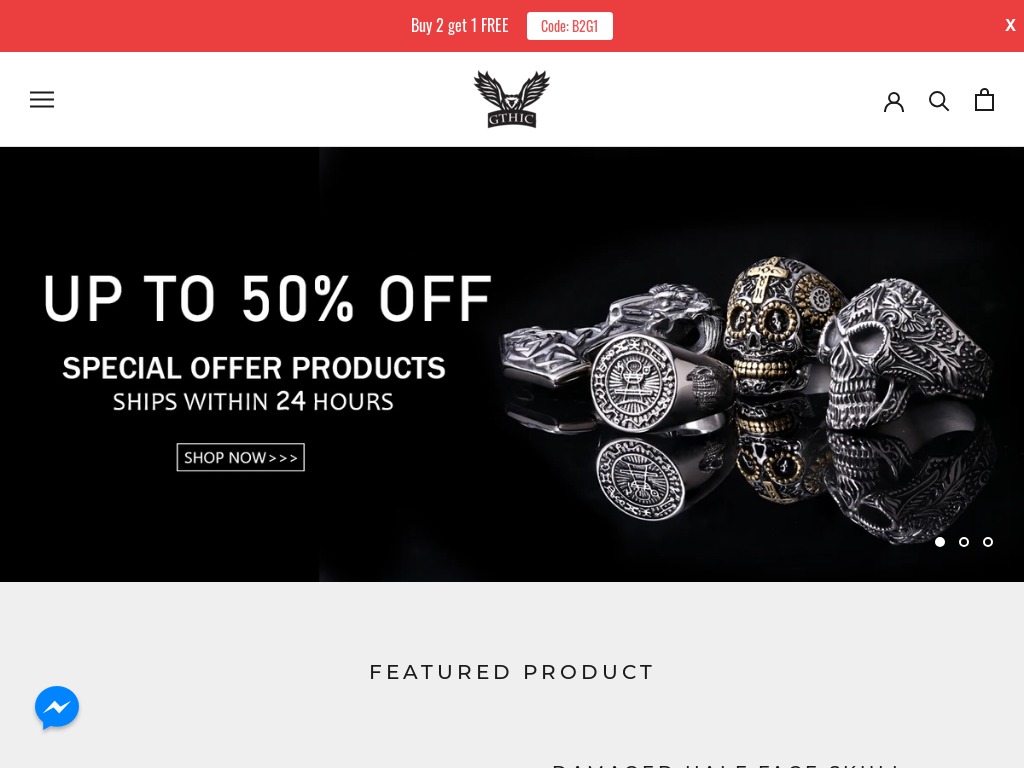This screenshot has height=768, width=1024.
Task: Select the first slideshow dot
Action: click(x=940, y=541)
